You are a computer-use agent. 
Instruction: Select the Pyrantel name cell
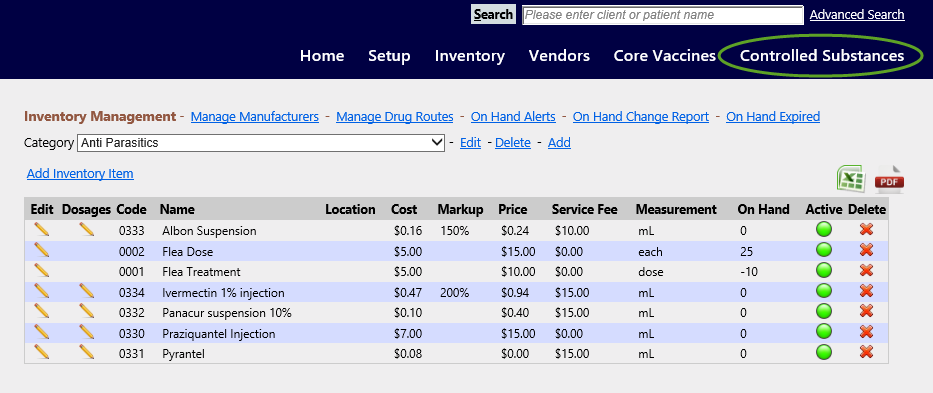pyautogui.click(x=183, y=354)
